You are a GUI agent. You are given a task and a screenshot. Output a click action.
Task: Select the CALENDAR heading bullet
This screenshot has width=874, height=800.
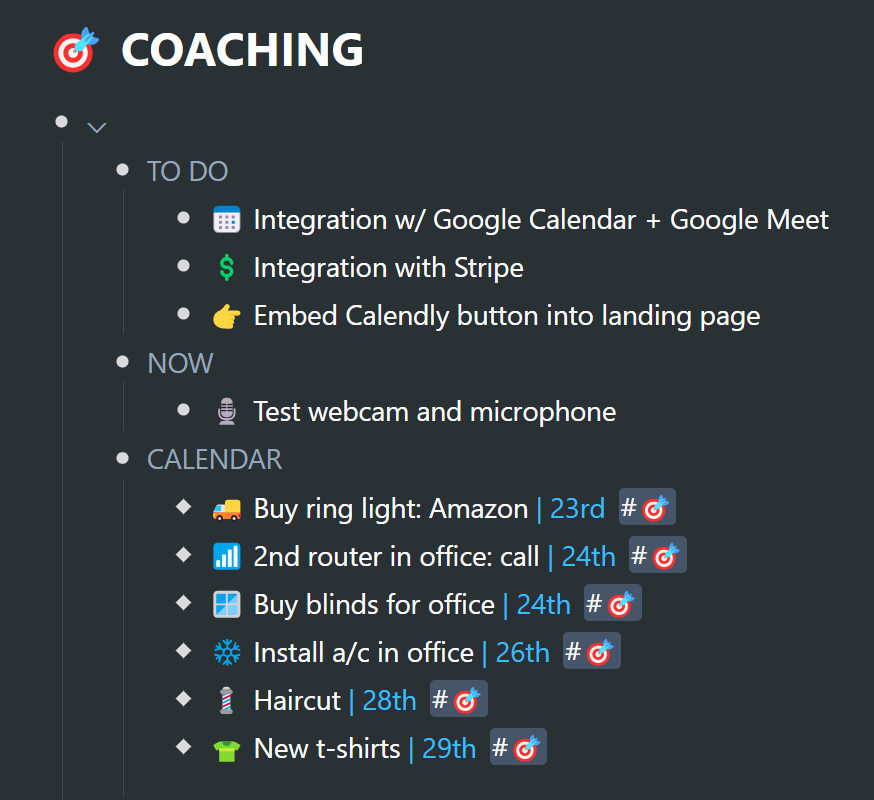(122, 458)
